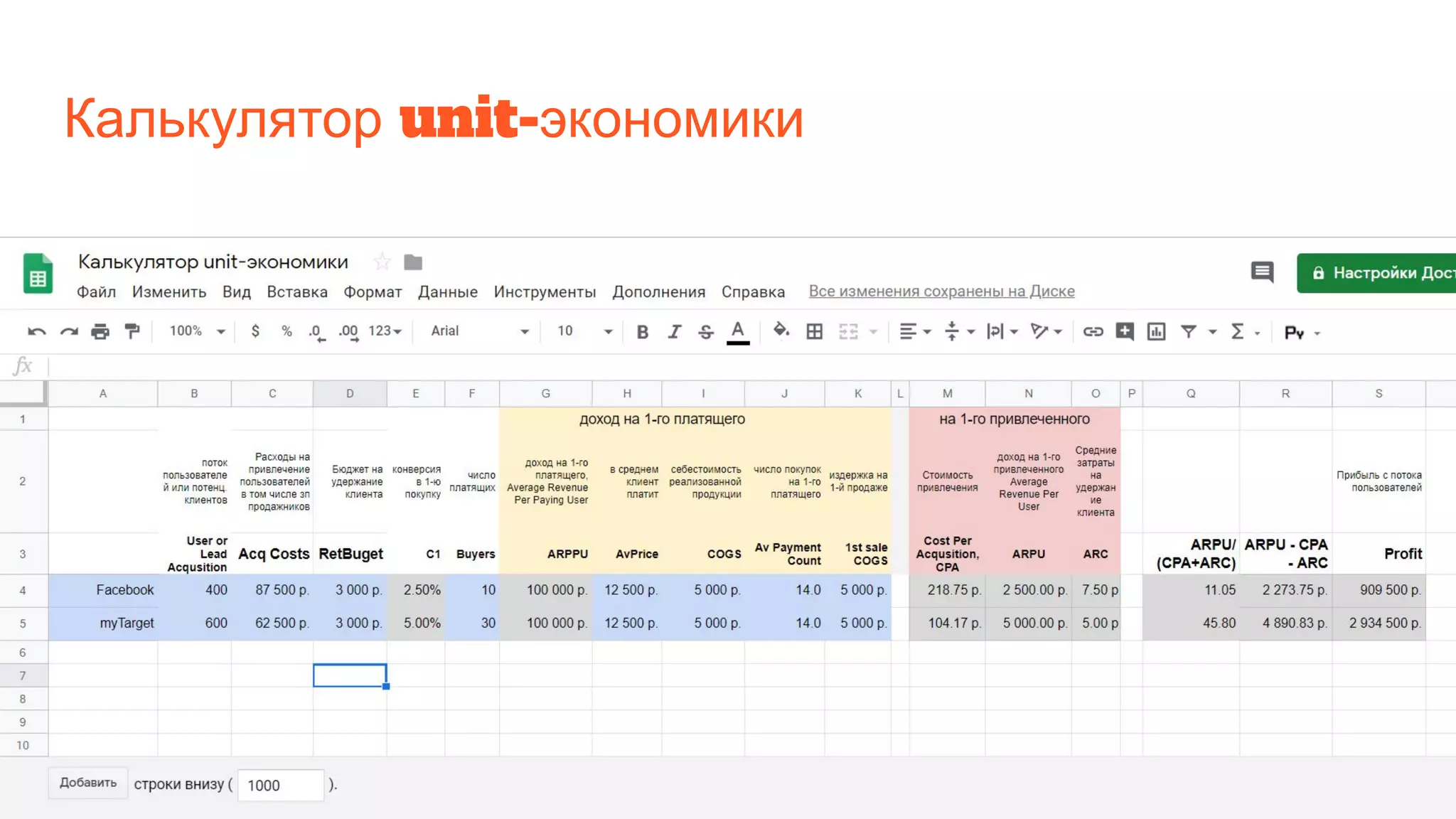Select the Paint format tool
The height and width of the screenshot is (819, 1456).
132,331
